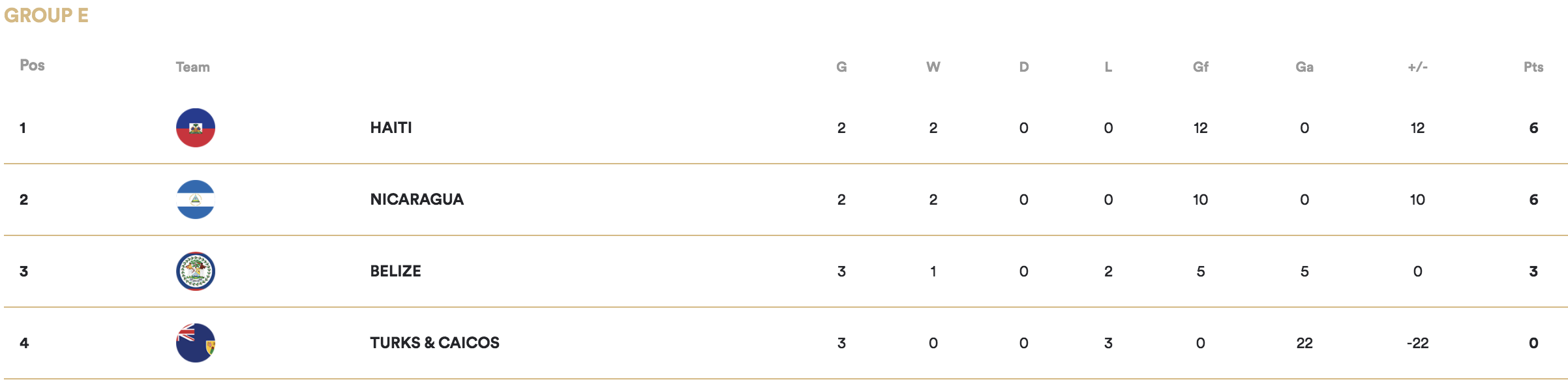This screenshot has height=386, width=1568.
Task: Click Turks & Caicos goal difference -22
Action: [1417, 343]
